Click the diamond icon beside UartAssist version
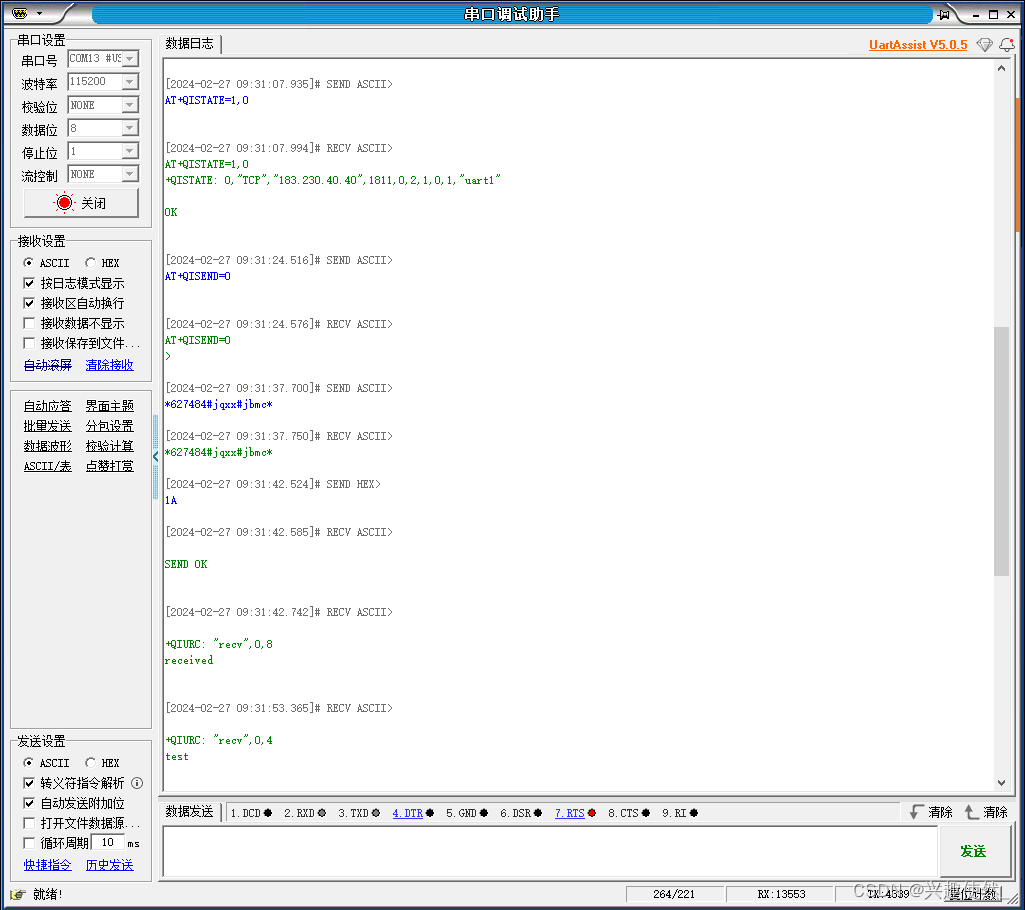 [x=985, y=45]
